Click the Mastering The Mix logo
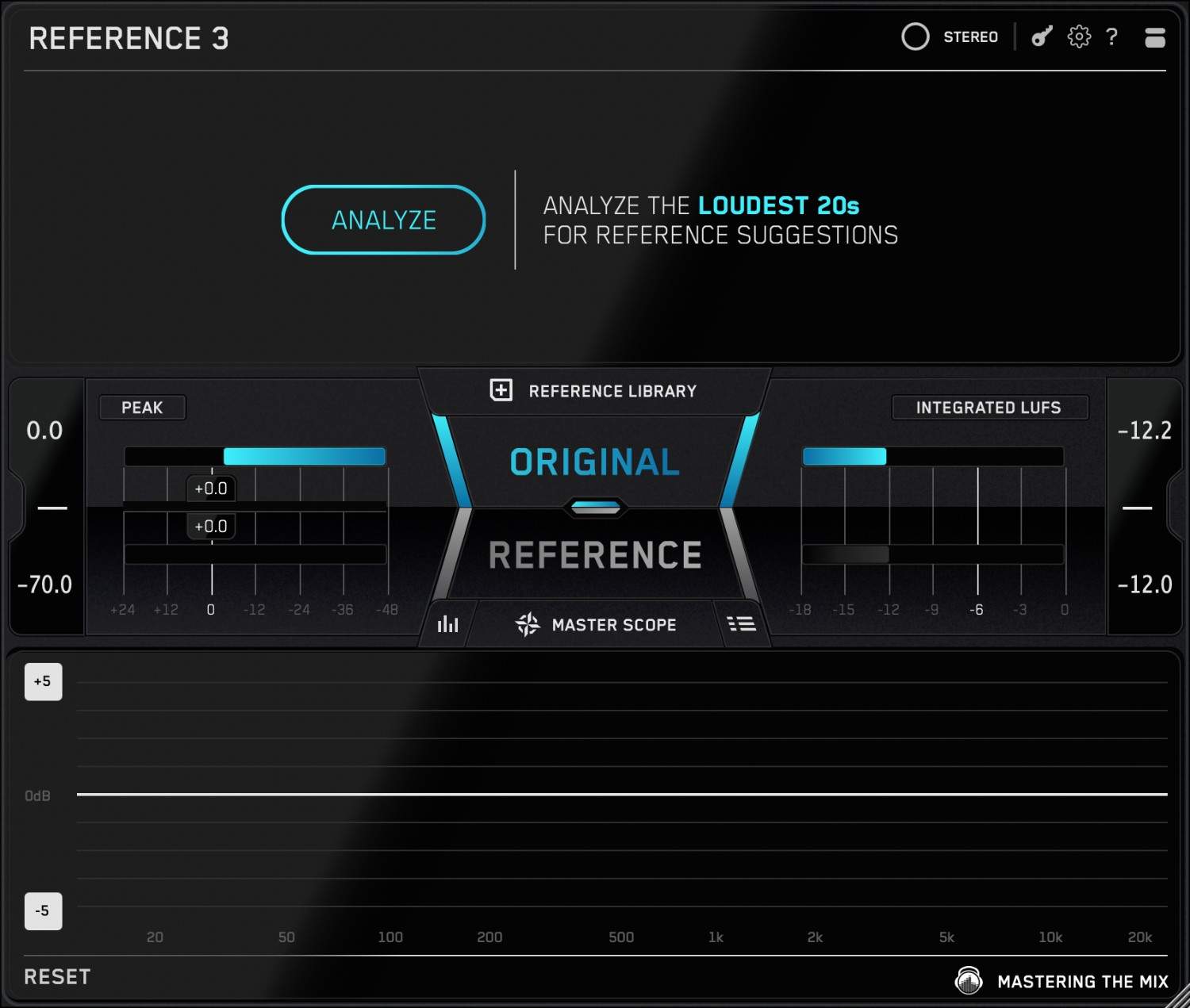 (x=968, y=980)
